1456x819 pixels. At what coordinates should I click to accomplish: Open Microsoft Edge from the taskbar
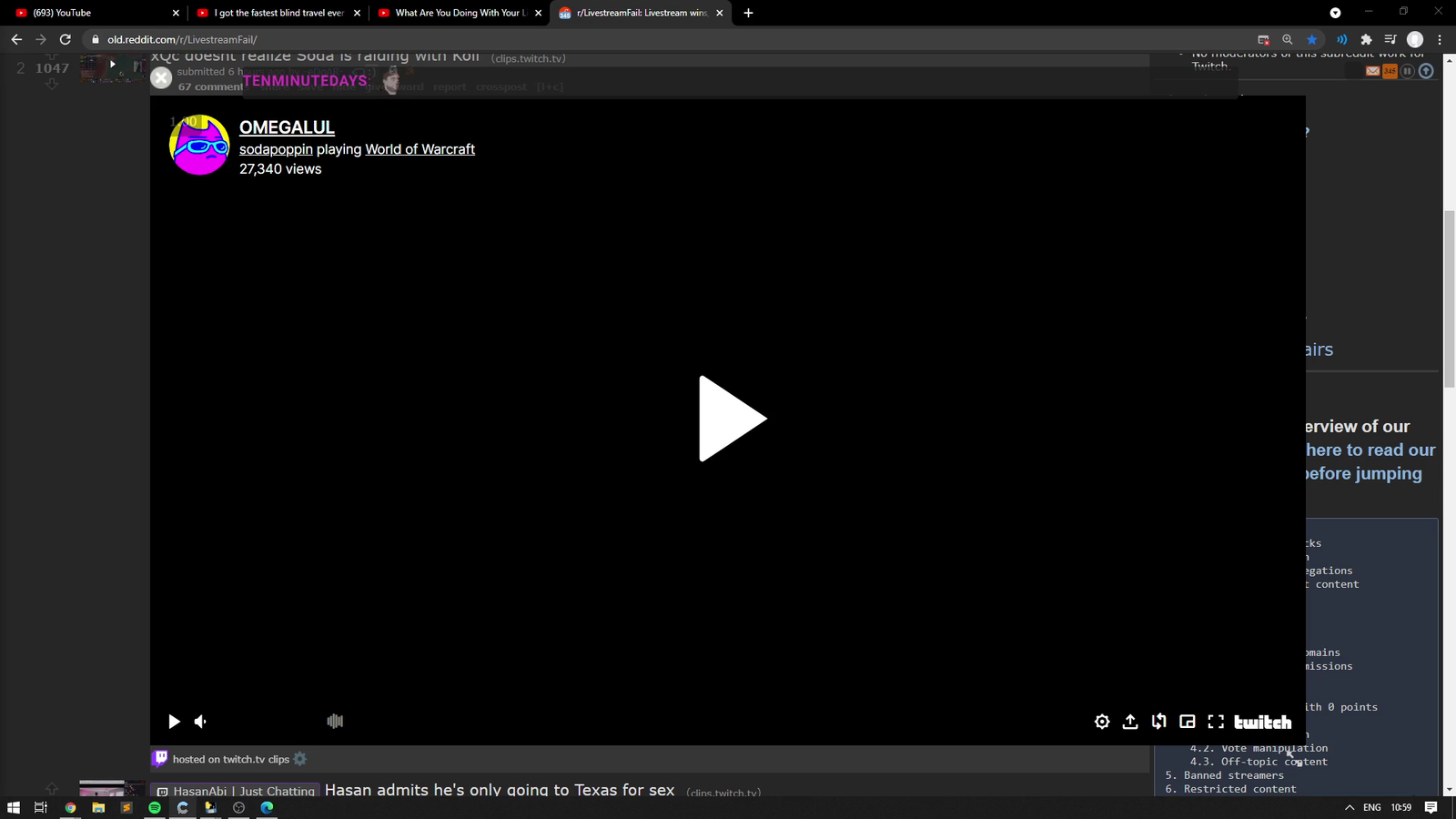(267, 807)
